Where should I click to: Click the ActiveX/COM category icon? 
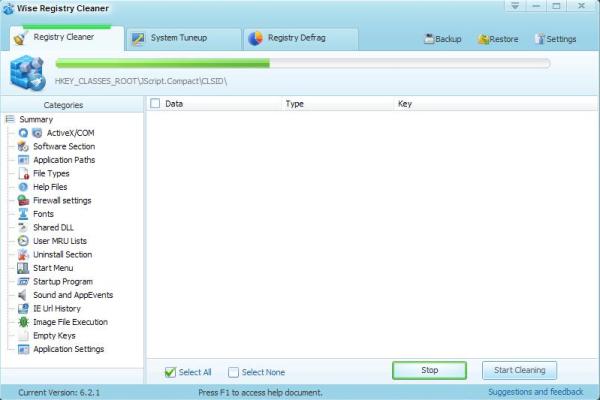37,133
